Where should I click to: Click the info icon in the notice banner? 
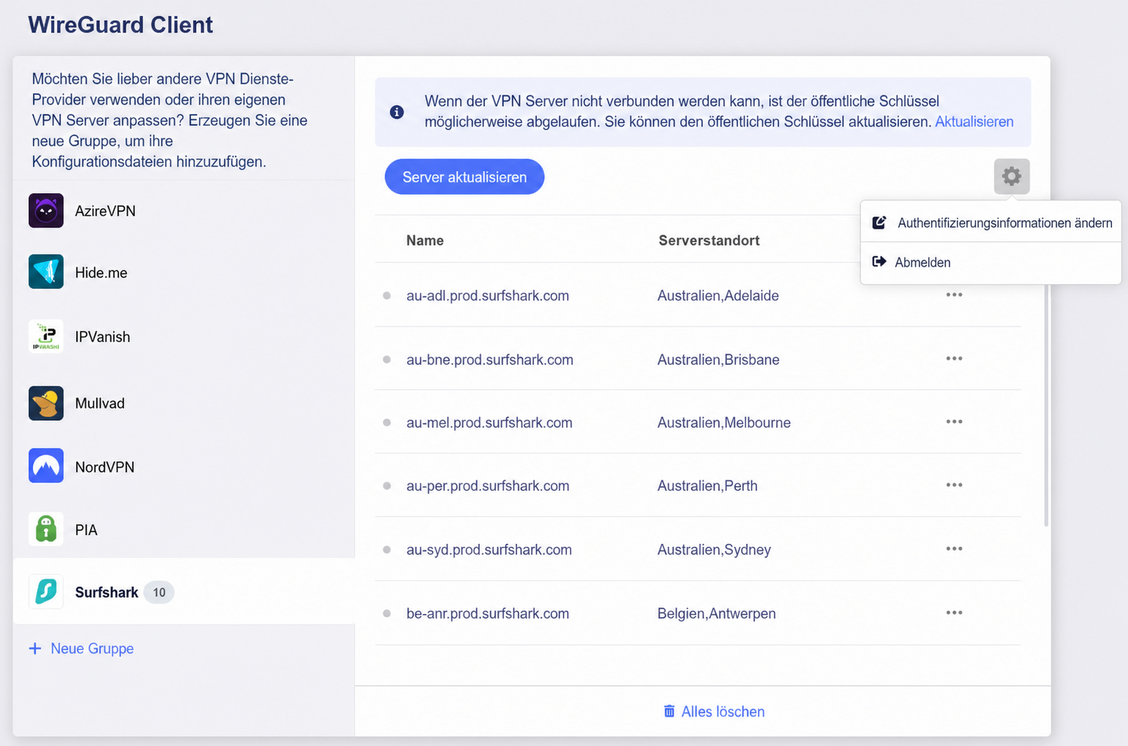396,112
